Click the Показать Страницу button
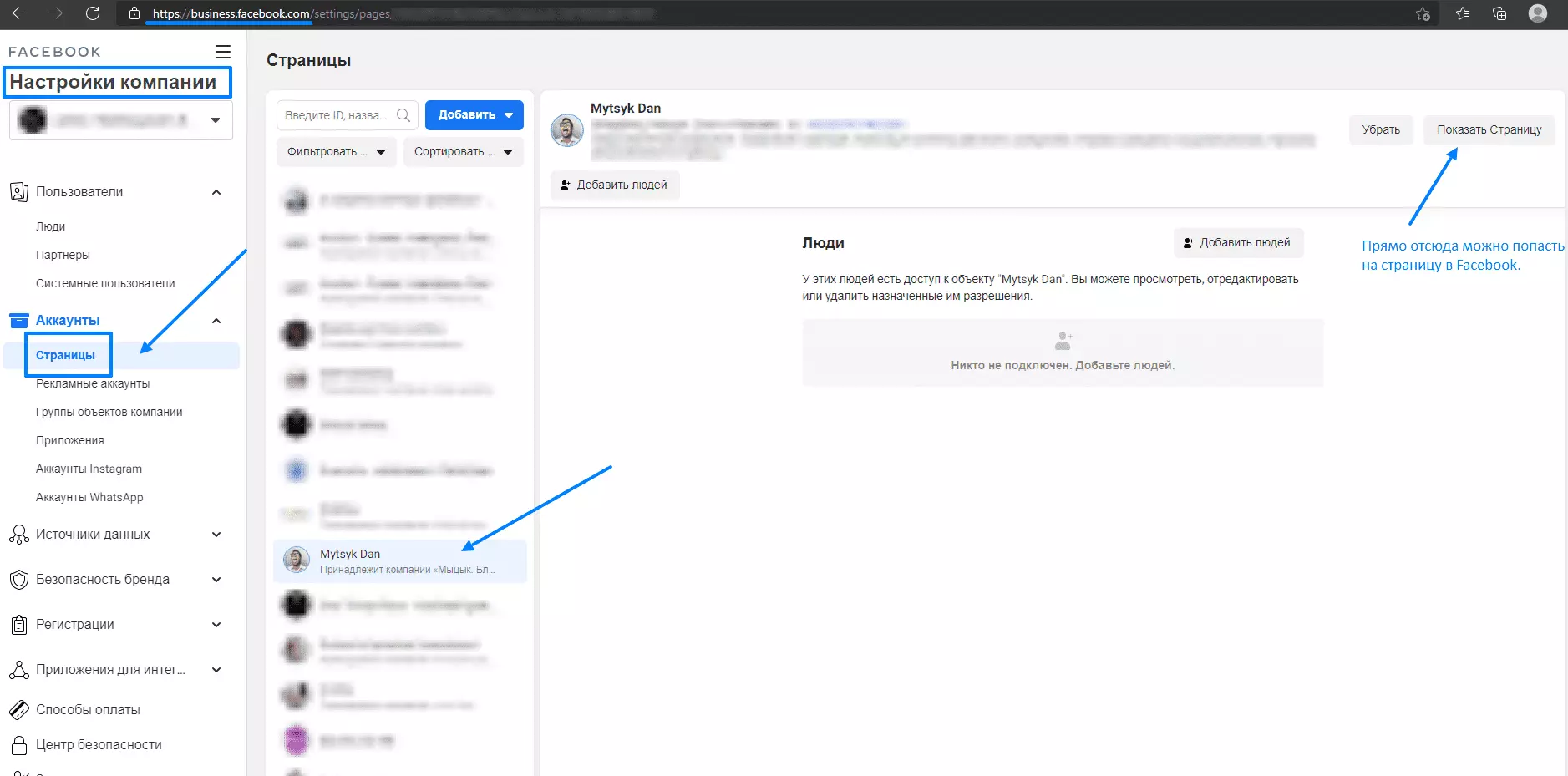The width and height of the screenshot is (1568, 776). click(1489, 130)
